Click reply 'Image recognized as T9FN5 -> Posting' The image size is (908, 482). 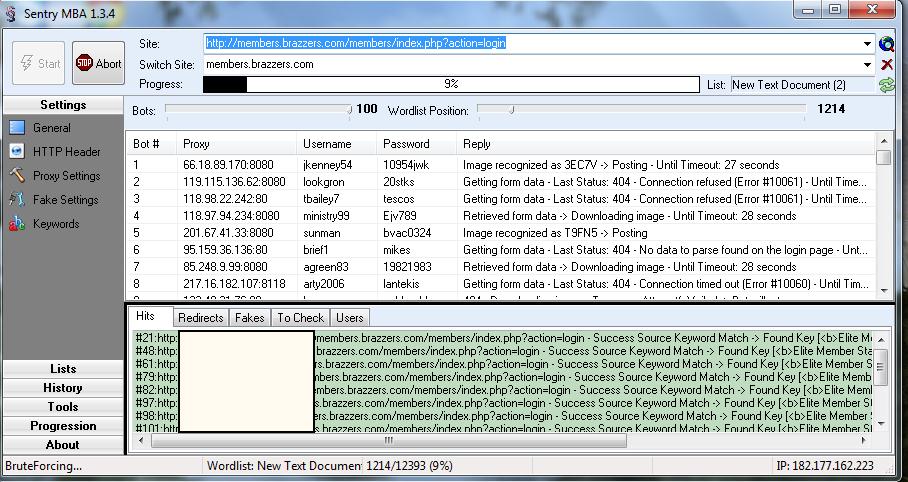(555, 233)
